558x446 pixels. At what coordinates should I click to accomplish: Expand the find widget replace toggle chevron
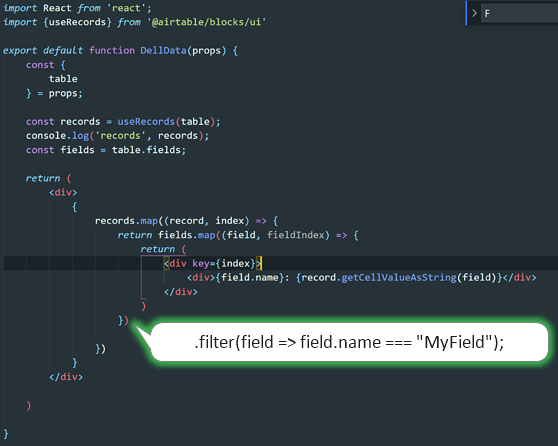(474, 13)
